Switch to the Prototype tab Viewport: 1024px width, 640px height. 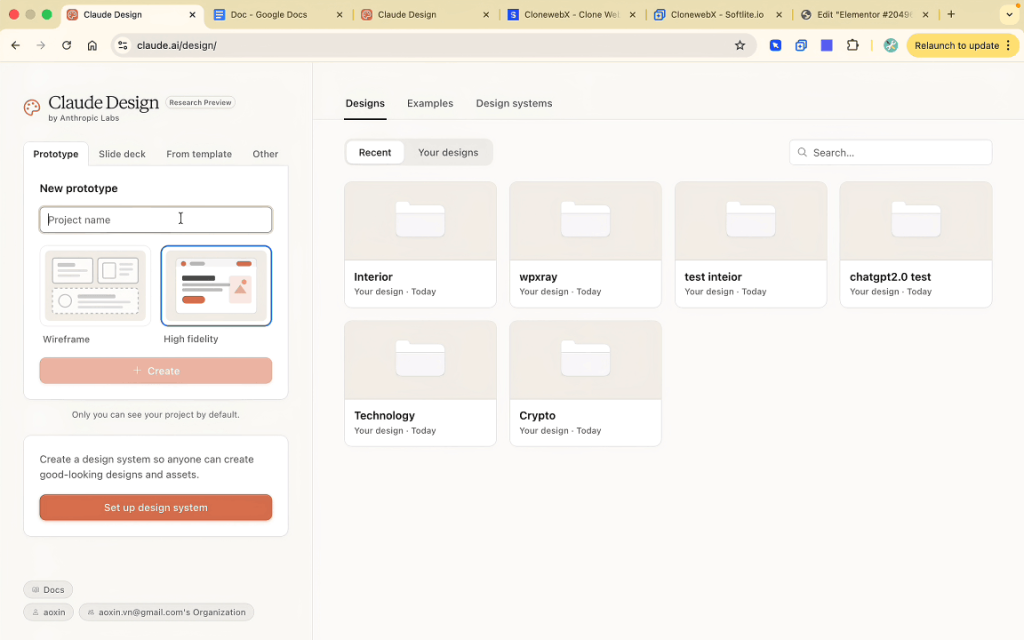point(56,154)
